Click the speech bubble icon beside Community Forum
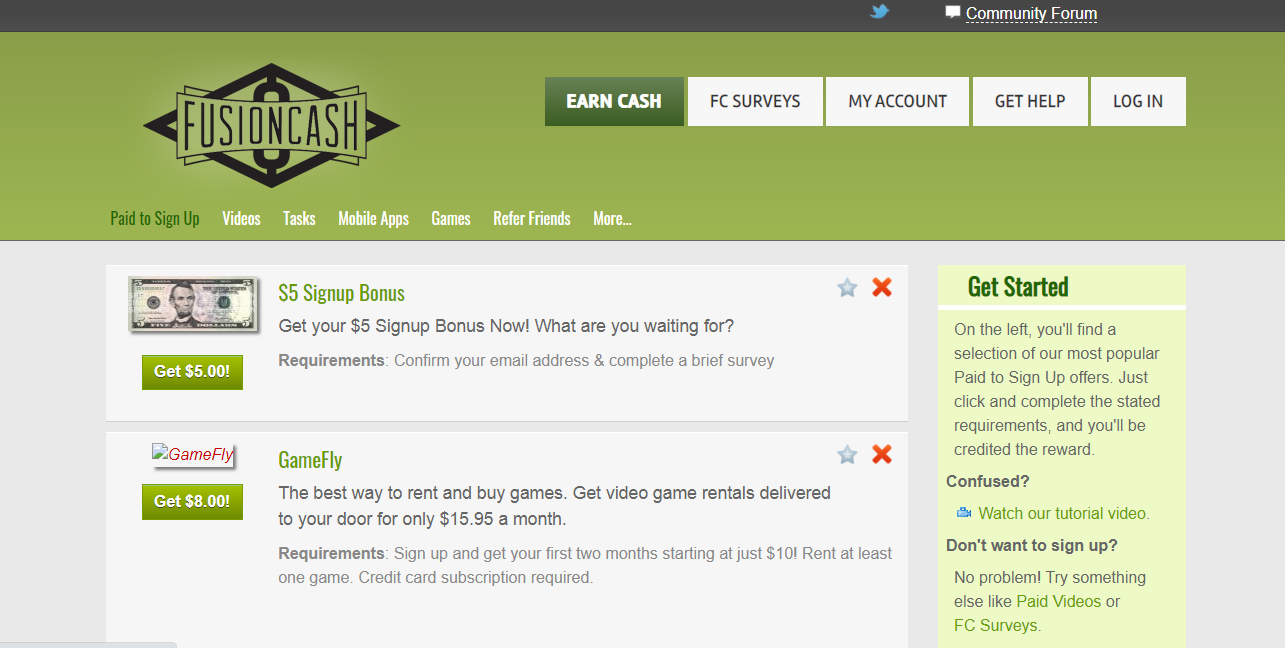This screenshot has width=1285, height=648. point(952,13)
